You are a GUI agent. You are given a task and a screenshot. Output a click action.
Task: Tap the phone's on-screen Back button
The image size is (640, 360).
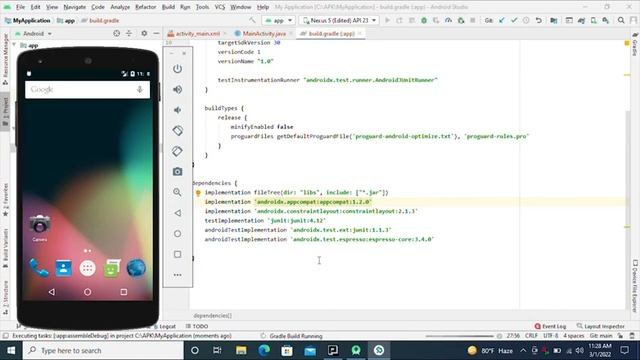coord(51,292)
